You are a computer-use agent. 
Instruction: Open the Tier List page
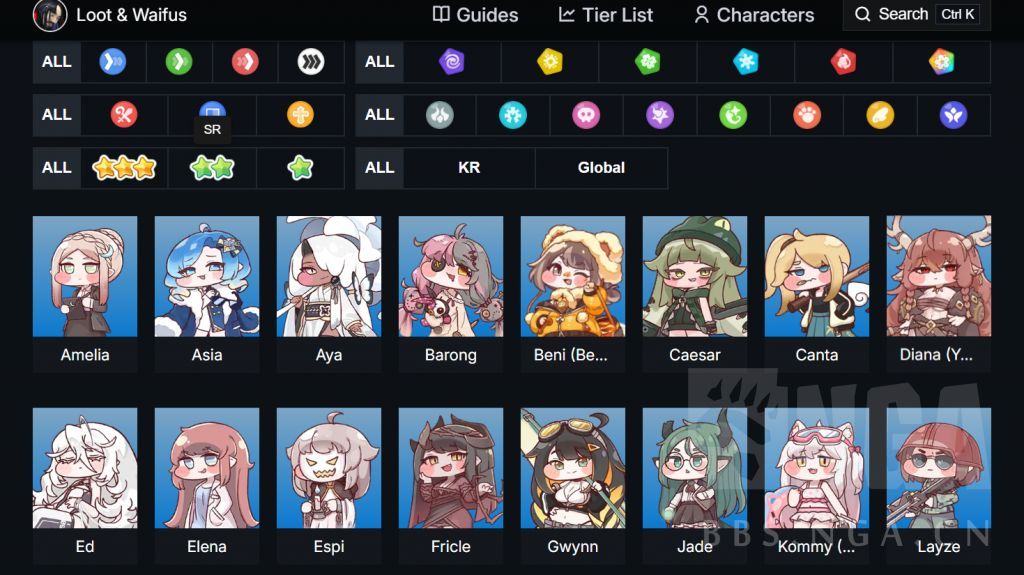(x=605, y=15)
